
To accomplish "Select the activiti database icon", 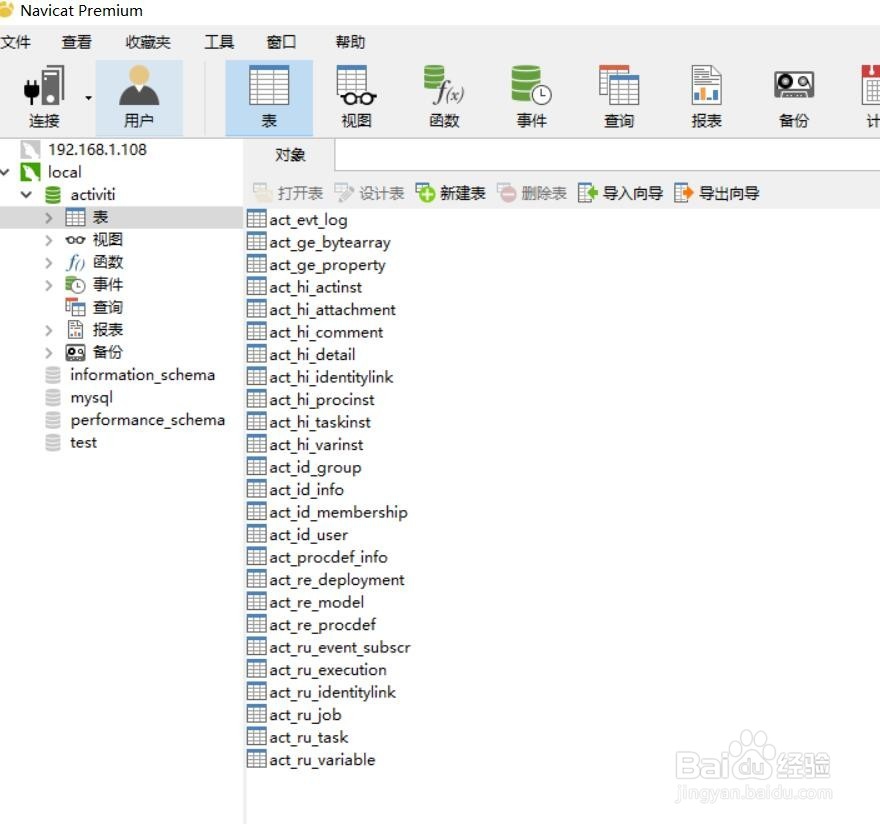I will click(53, 195).
